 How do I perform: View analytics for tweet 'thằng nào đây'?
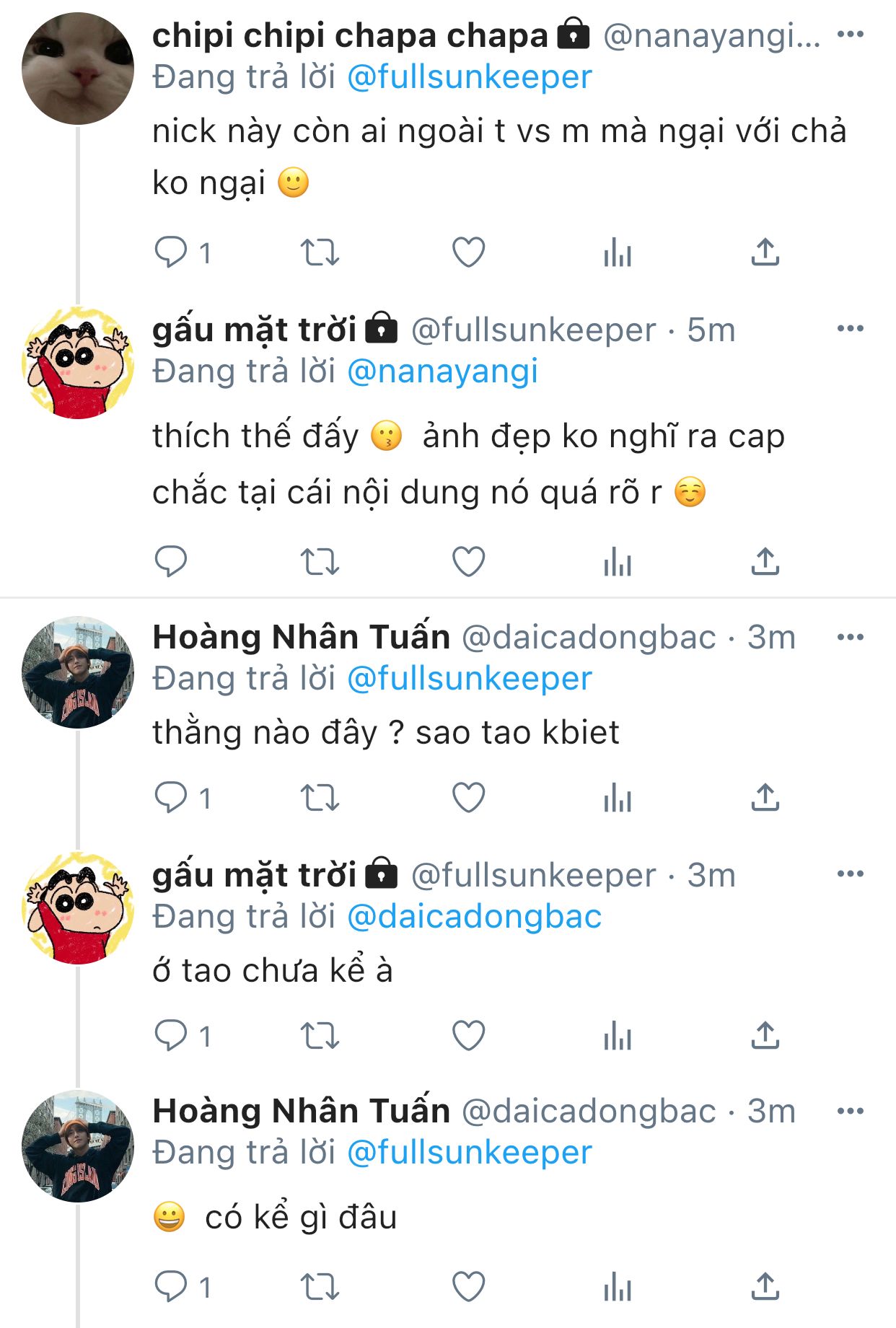617,798
